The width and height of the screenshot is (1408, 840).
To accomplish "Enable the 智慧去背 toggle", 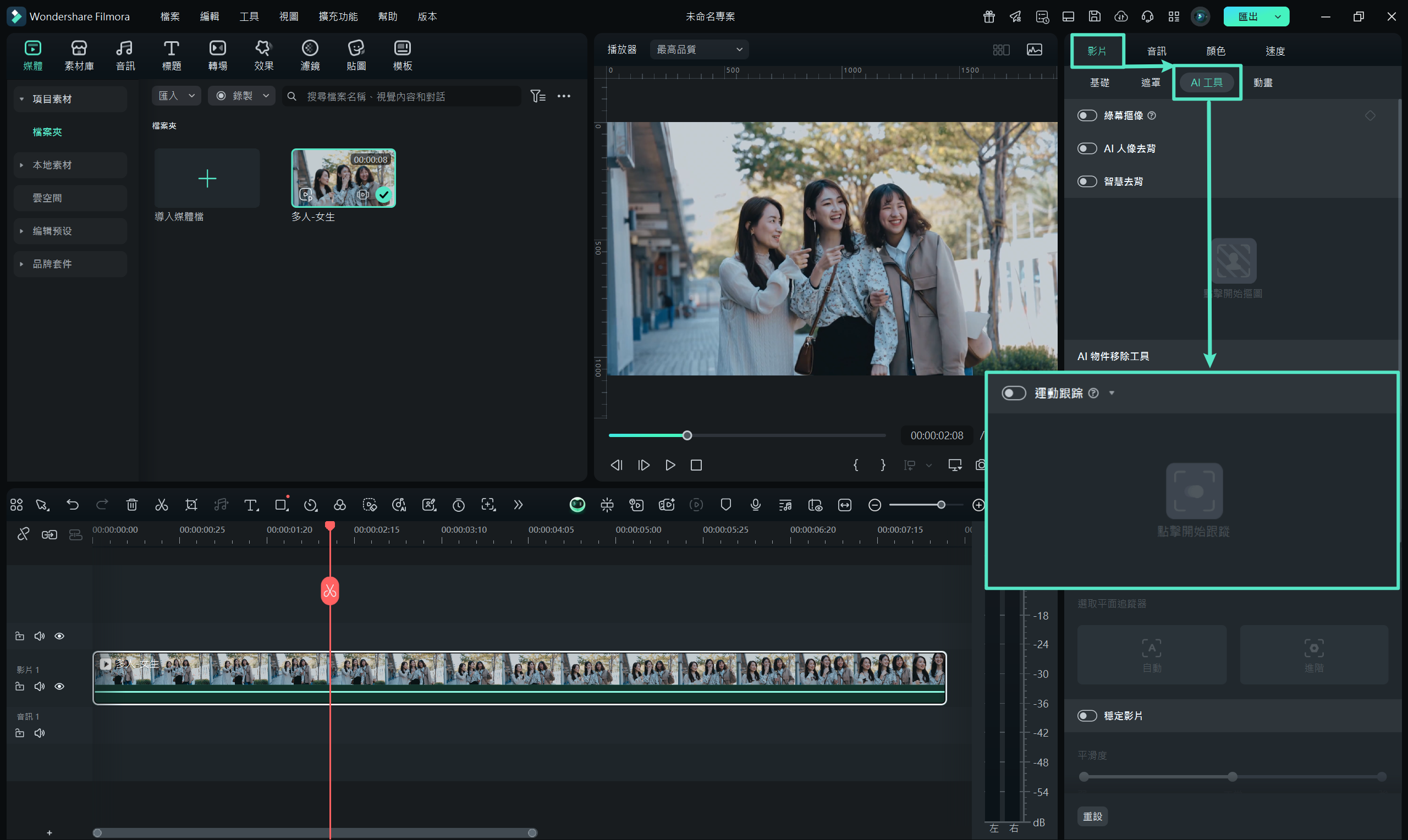I will [1087, 181].
